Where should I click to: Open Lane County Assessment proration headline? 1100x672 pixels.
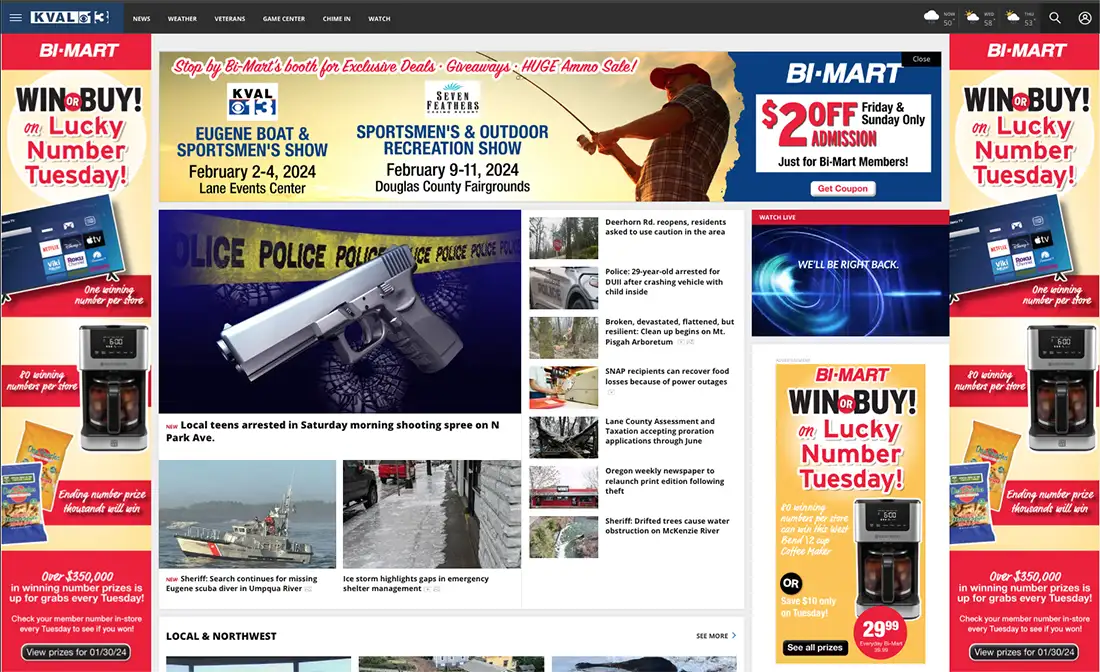(x=659, y=431)
